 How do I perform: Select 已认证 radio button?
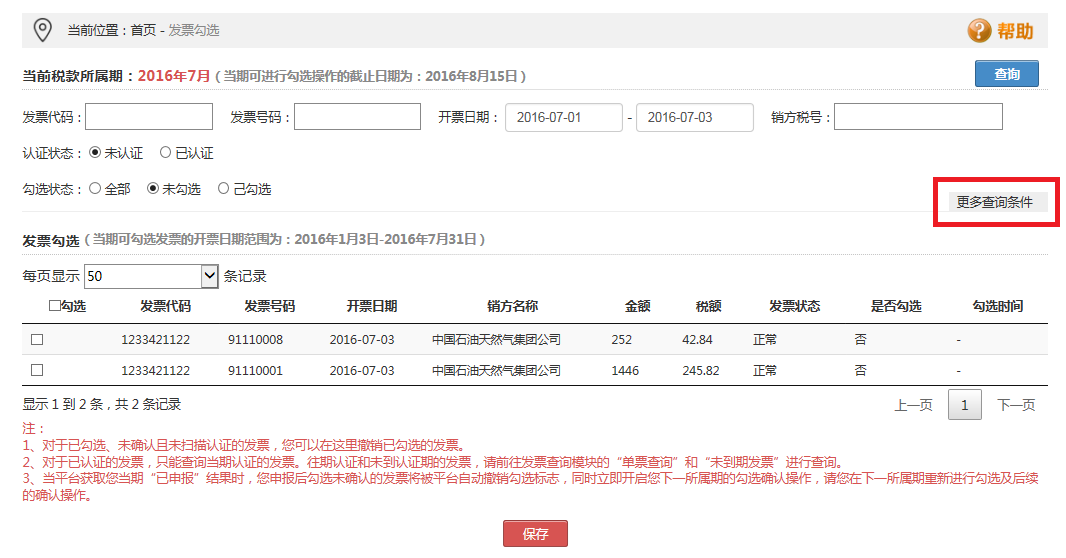[x=165, y=152]
